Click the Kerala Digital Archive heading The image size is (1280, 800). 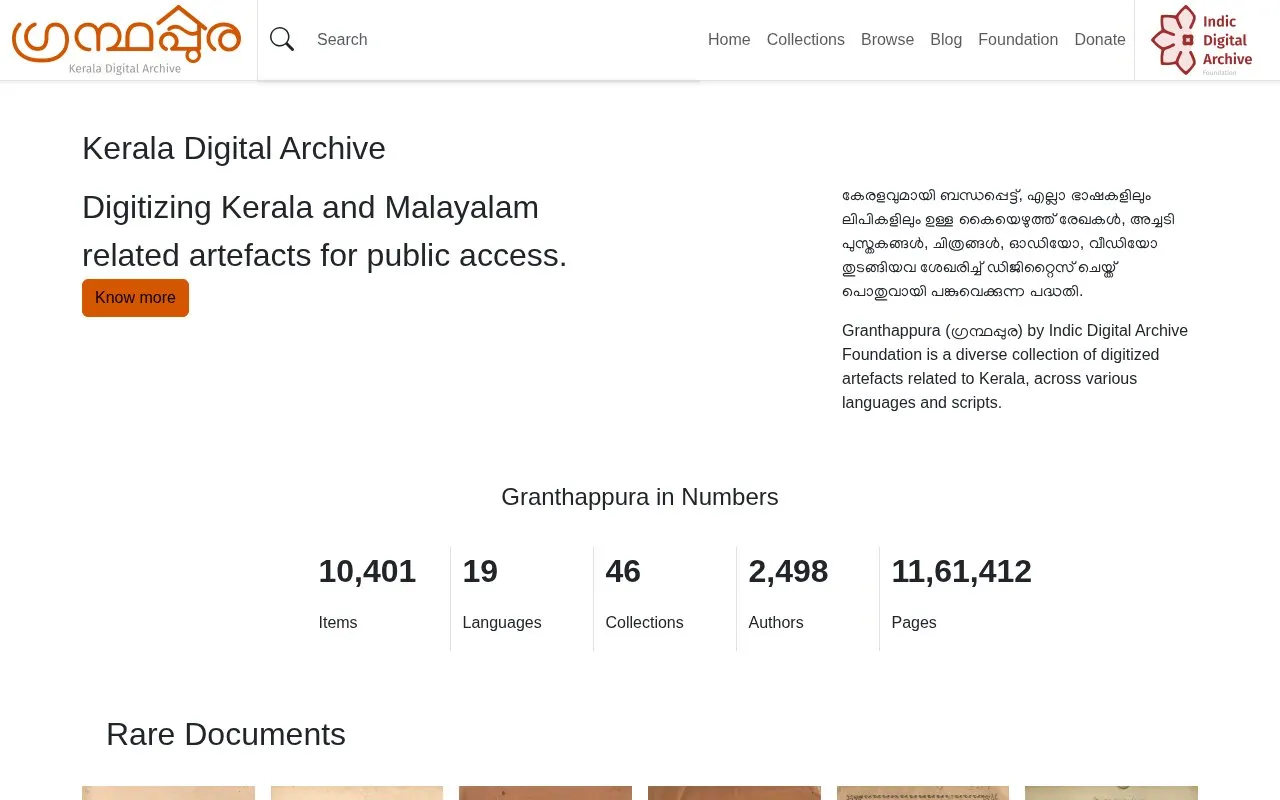pos(234,148)
